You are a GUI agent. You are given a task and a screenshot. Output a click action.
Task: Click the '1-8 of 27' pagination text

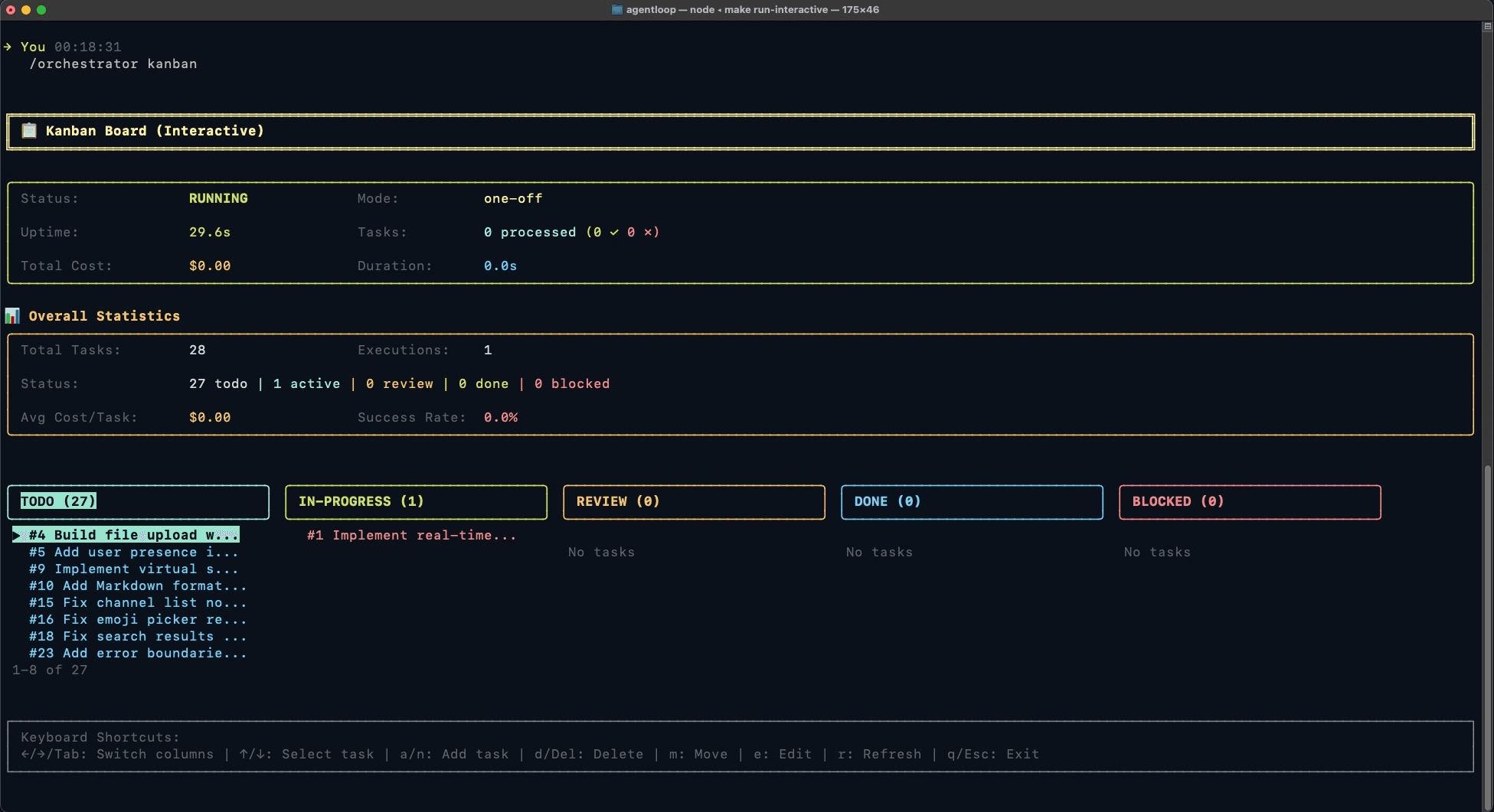pos(50,670)
